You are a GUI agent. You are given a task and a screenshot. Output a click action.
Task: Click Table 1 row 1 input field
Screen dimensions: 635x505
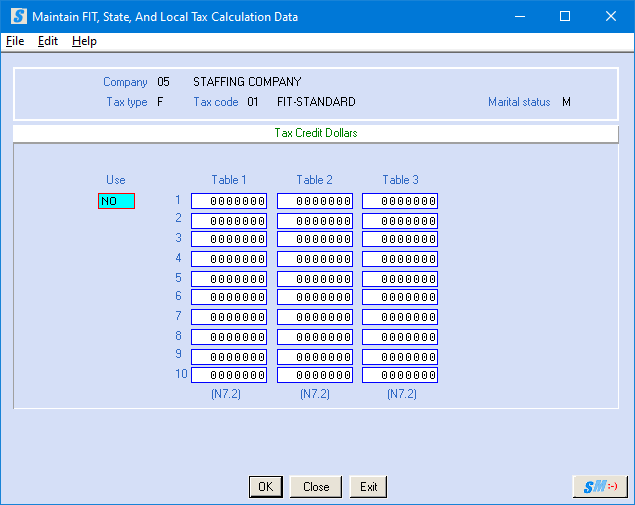coord(229,201)
